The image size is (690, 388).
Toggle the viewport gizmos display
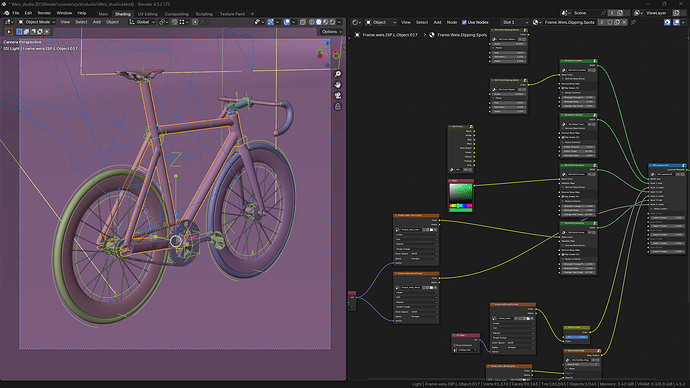click(x=271, y=22)
